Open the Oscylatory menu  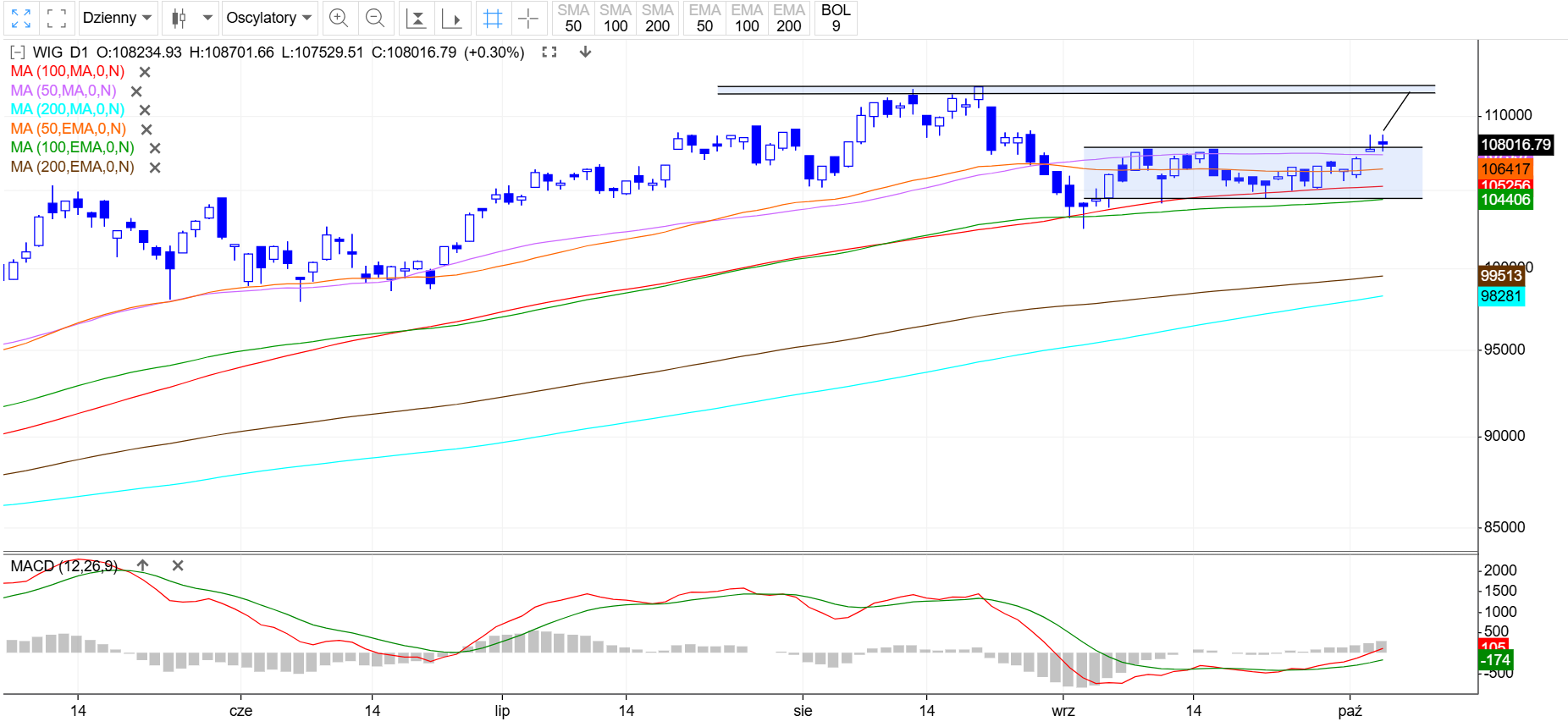click(x=269, y=18)
